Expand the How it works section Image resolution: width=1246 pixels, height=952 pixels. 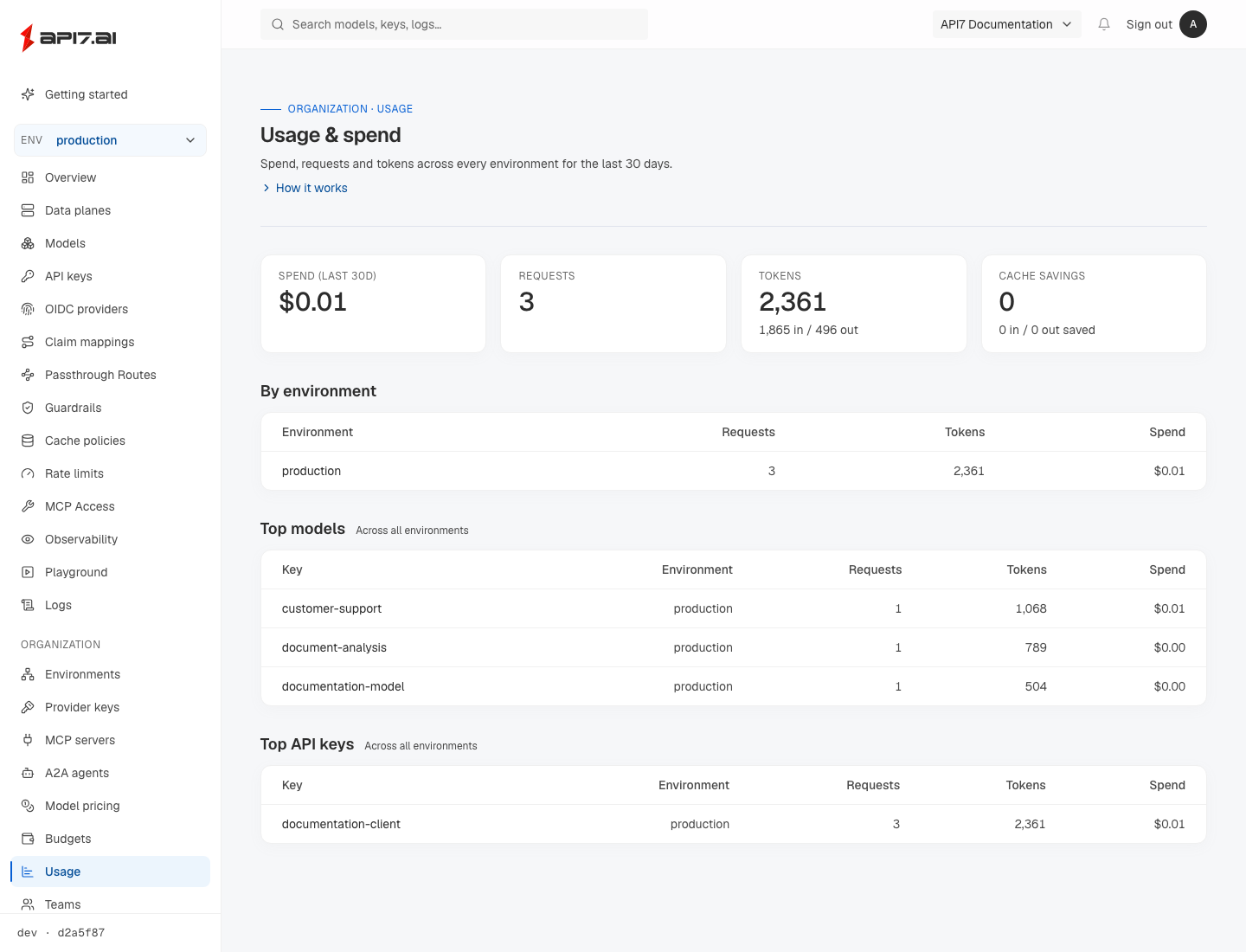(x=305, y=188)
